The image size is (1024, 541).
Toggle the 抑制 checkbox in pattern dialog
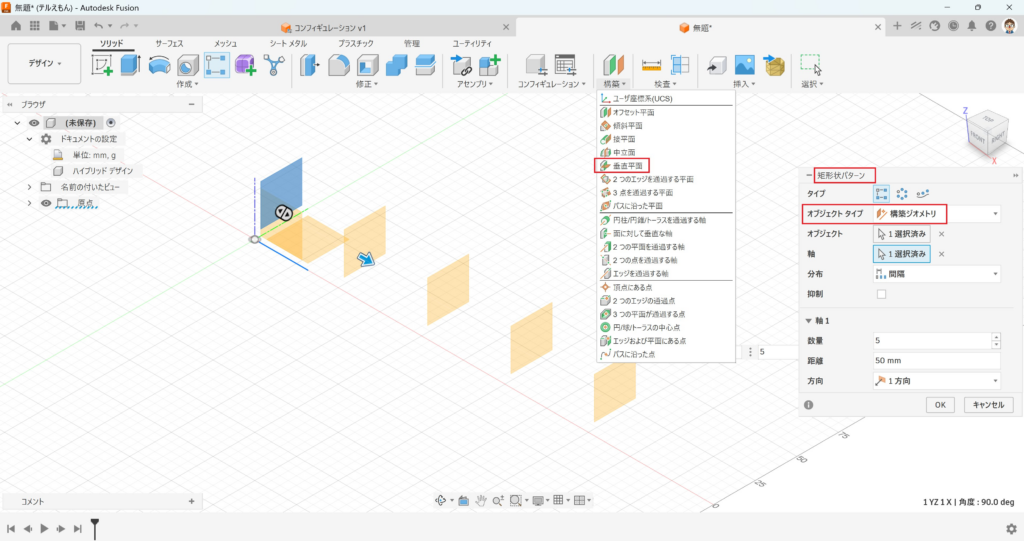pos(881,294)
